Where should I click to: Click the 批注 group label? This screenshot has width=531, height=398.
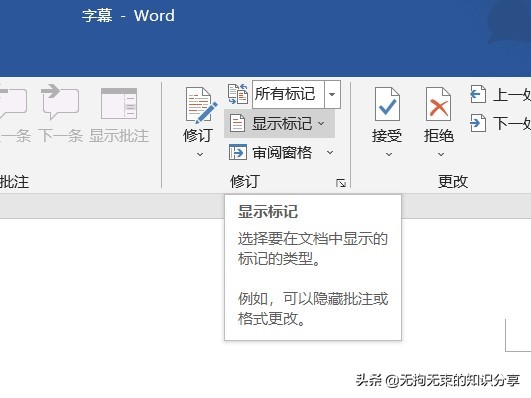tap(14, 181)
